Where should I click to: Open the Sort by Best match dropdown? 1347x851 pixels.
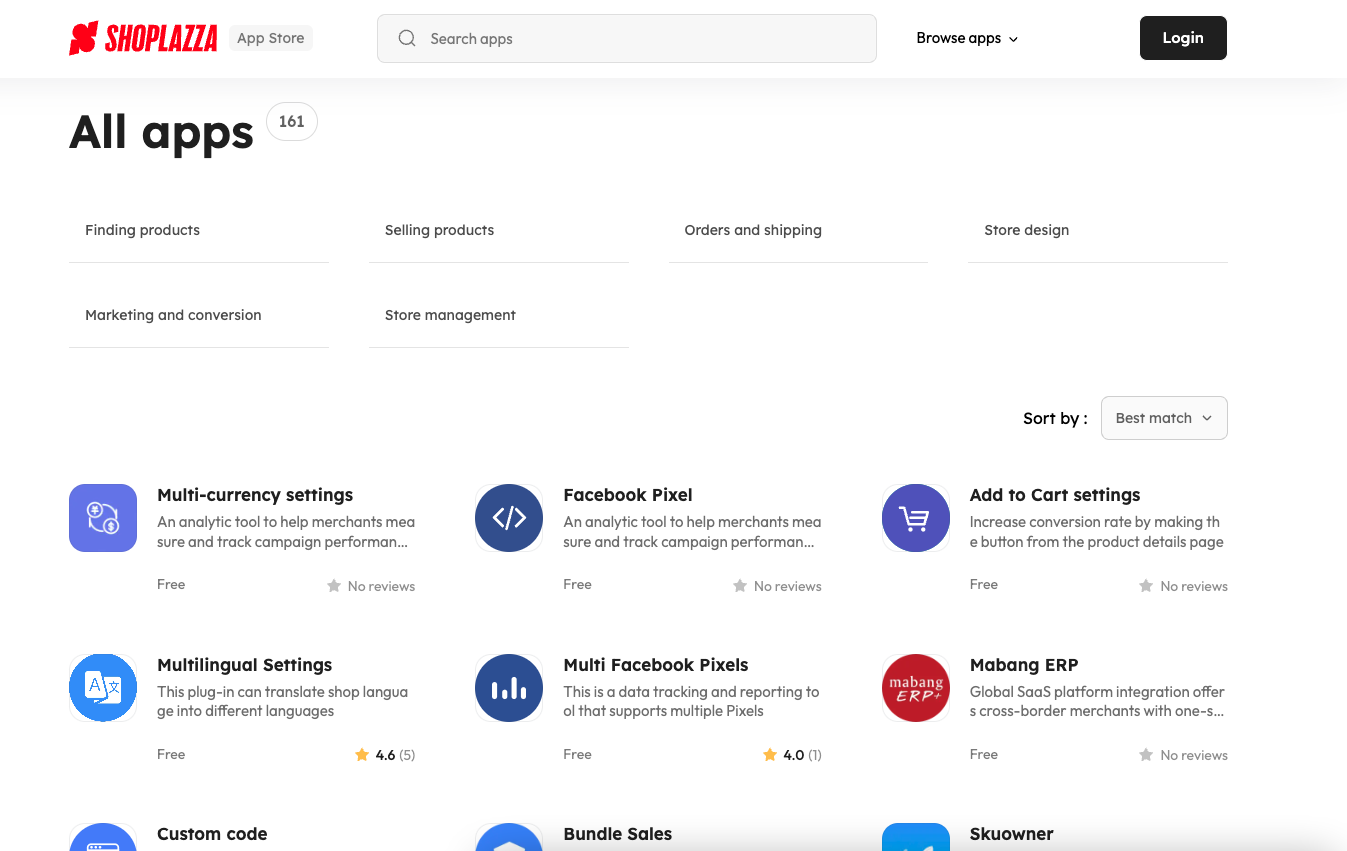pos(1163,418)
